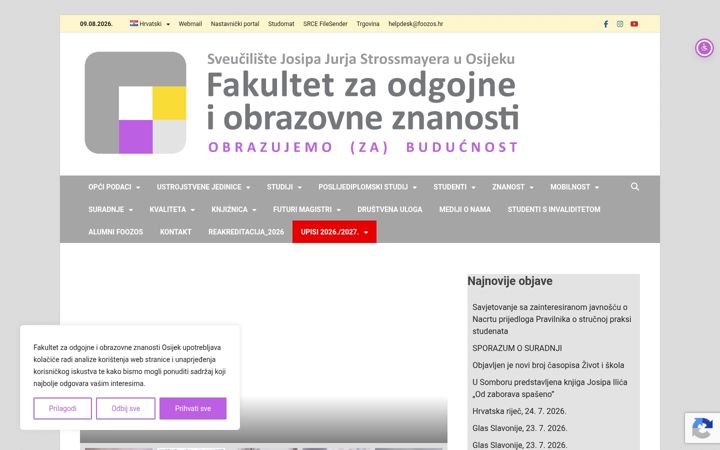Open the Kontakt menu item
The height and width of the screenshot is (450, 720).
[x=175, y=232]
